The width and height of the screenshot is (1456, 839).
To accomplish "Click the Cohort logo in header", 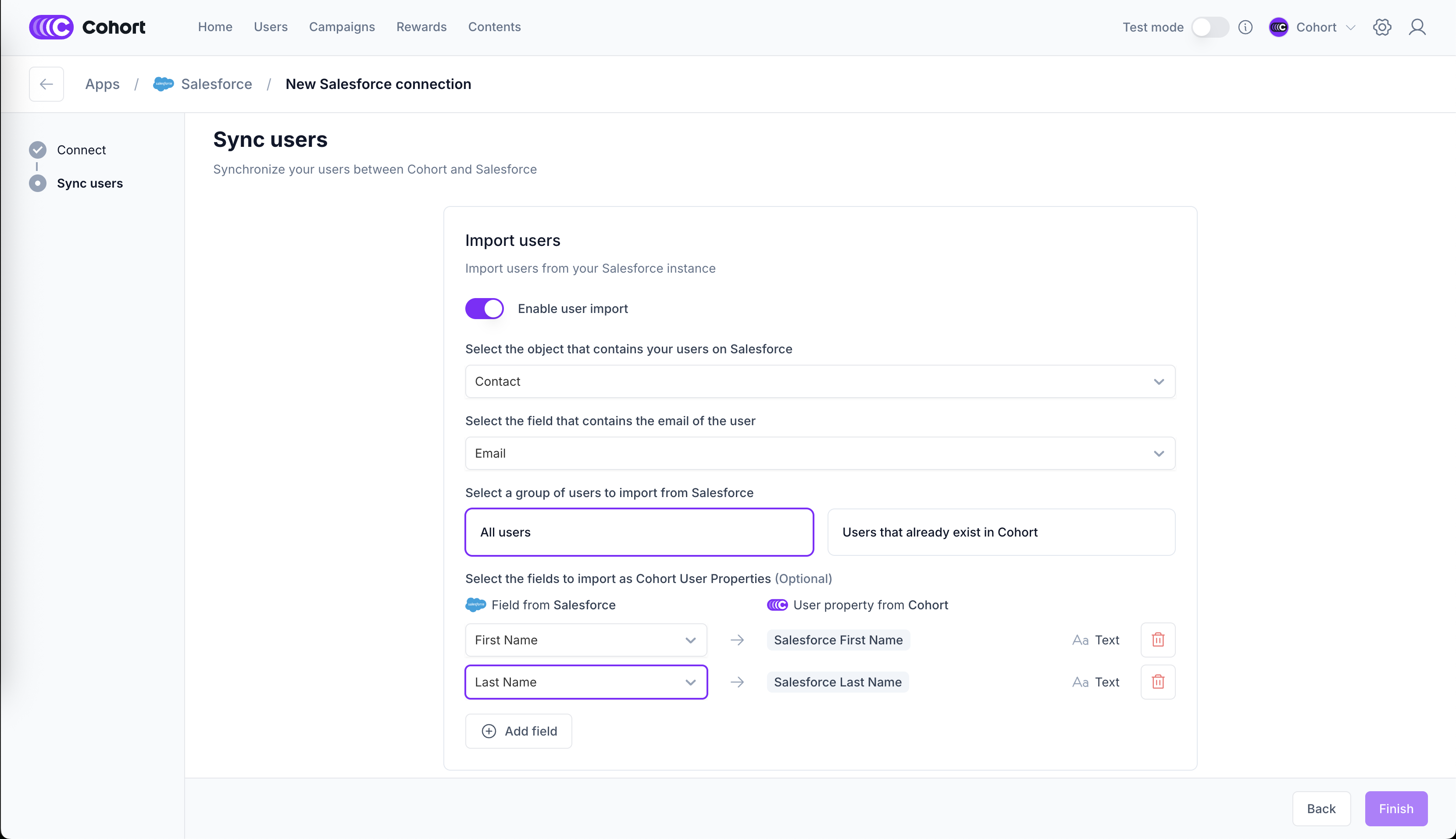I will click(x=87, y=27).
